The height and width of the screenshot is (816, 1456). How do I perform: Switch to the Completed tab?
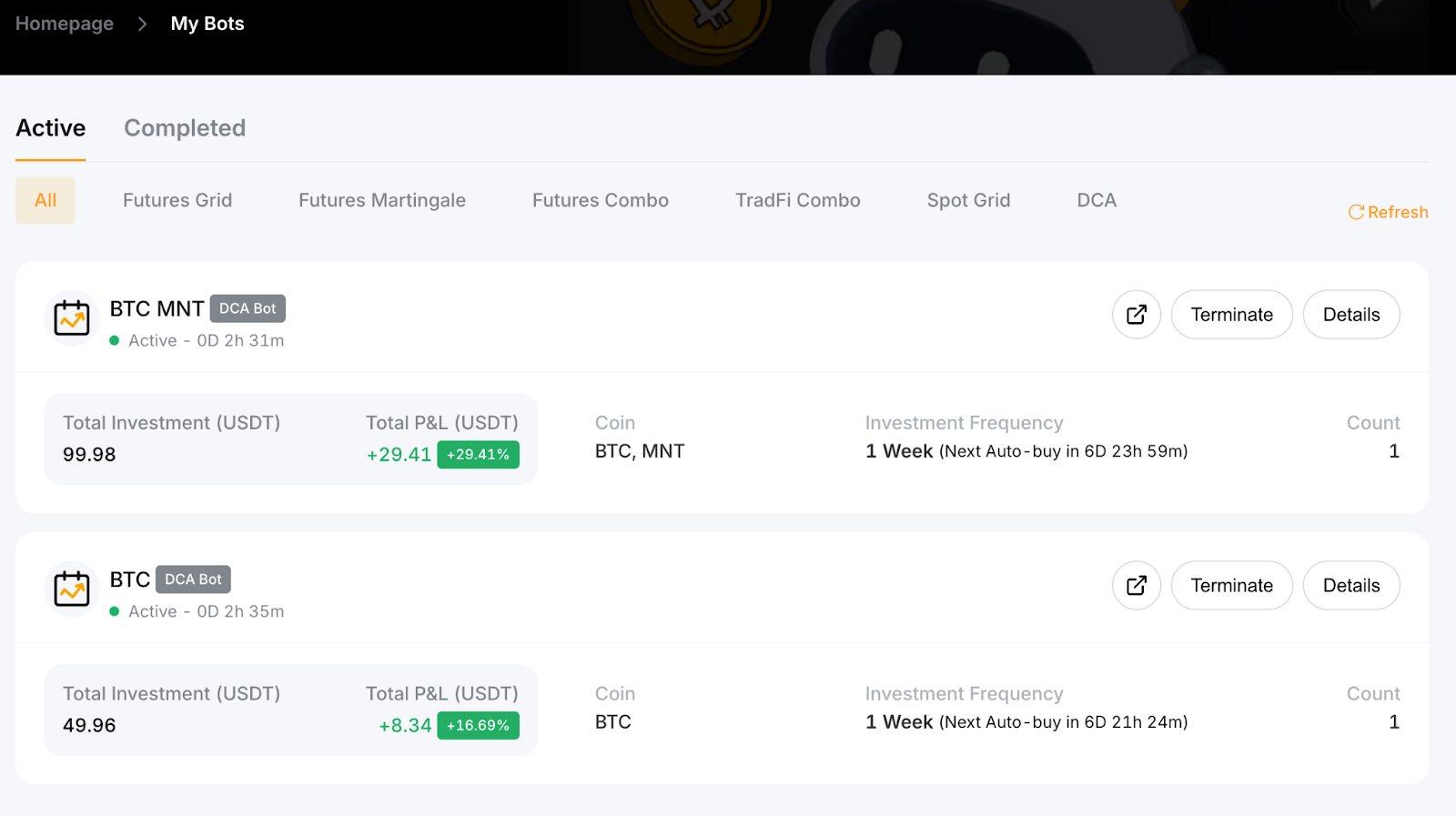(x=185, y=128)
